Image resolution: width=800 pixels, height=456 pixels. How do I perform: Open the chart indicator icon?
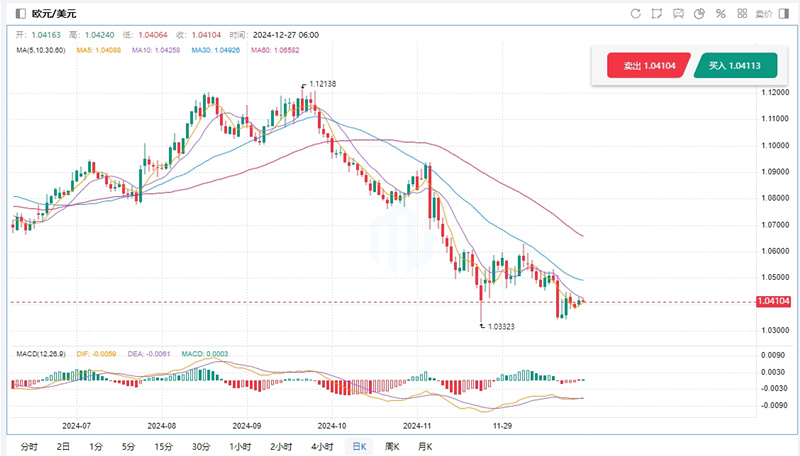[679, 14]
